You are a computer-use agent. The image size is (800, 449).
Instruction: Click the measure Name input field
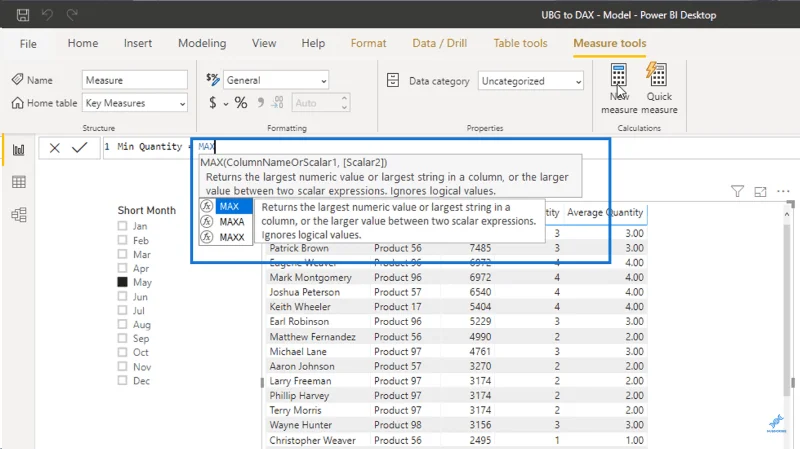pos(135,80)
